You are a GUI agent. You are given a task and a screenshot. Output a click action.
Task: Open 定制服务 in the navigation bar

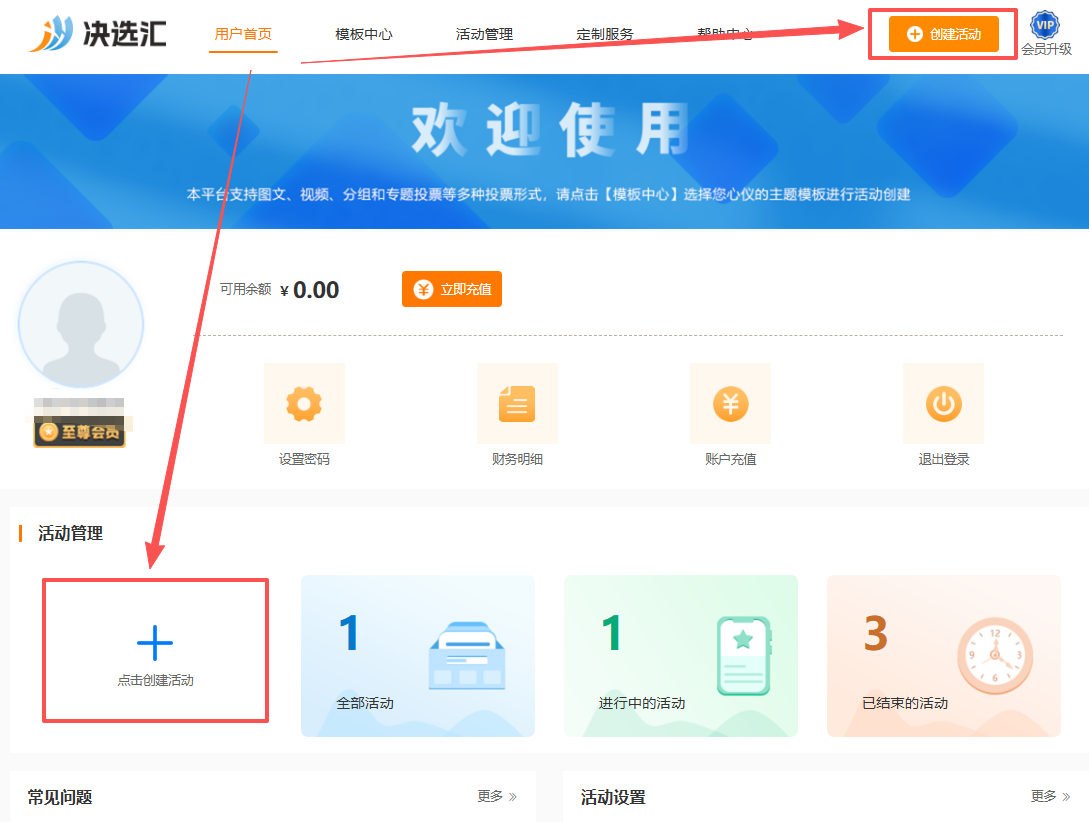click(605, 34)
